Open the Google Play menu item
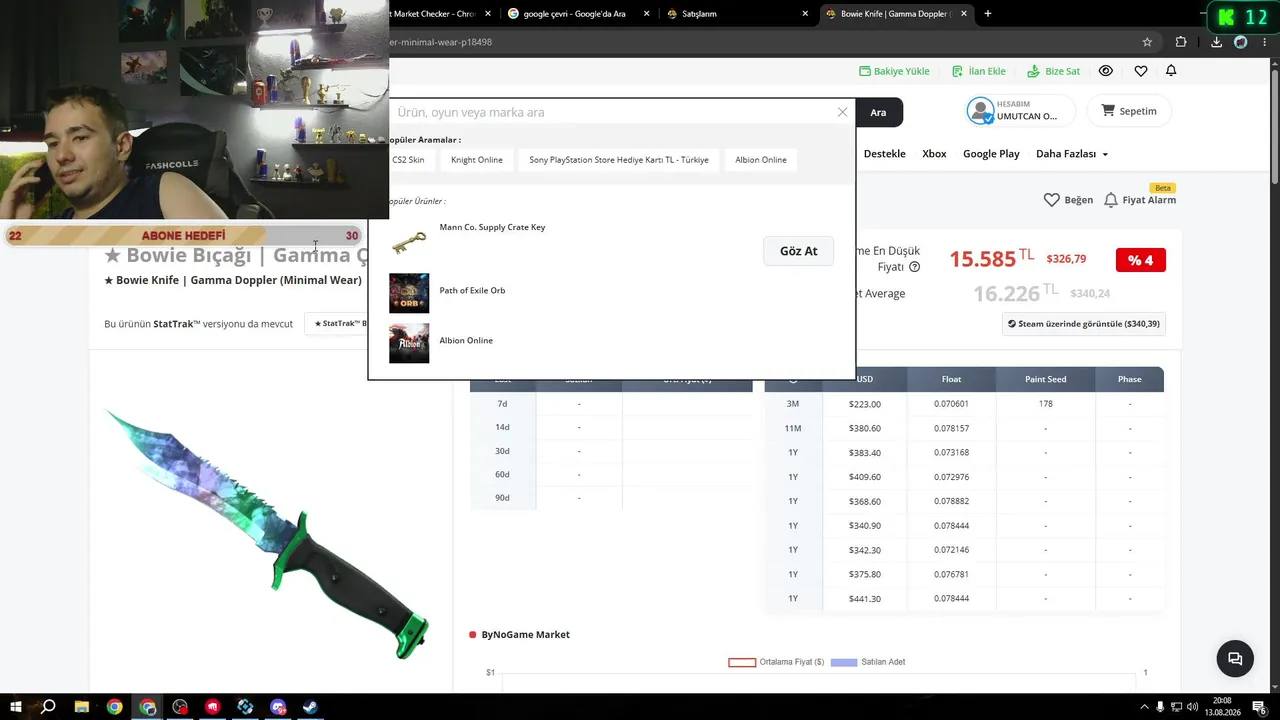 click(x=991, y=154)
